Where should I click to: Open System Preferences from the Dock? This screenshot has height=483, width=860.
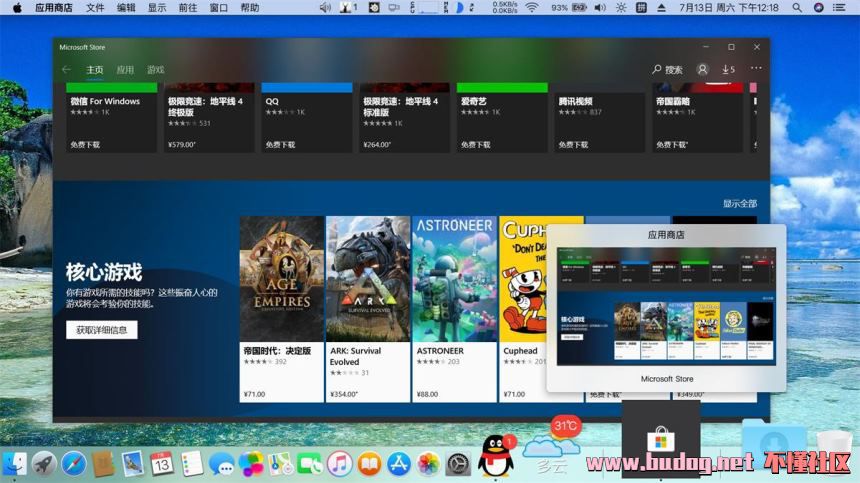(x=458, y=464)
